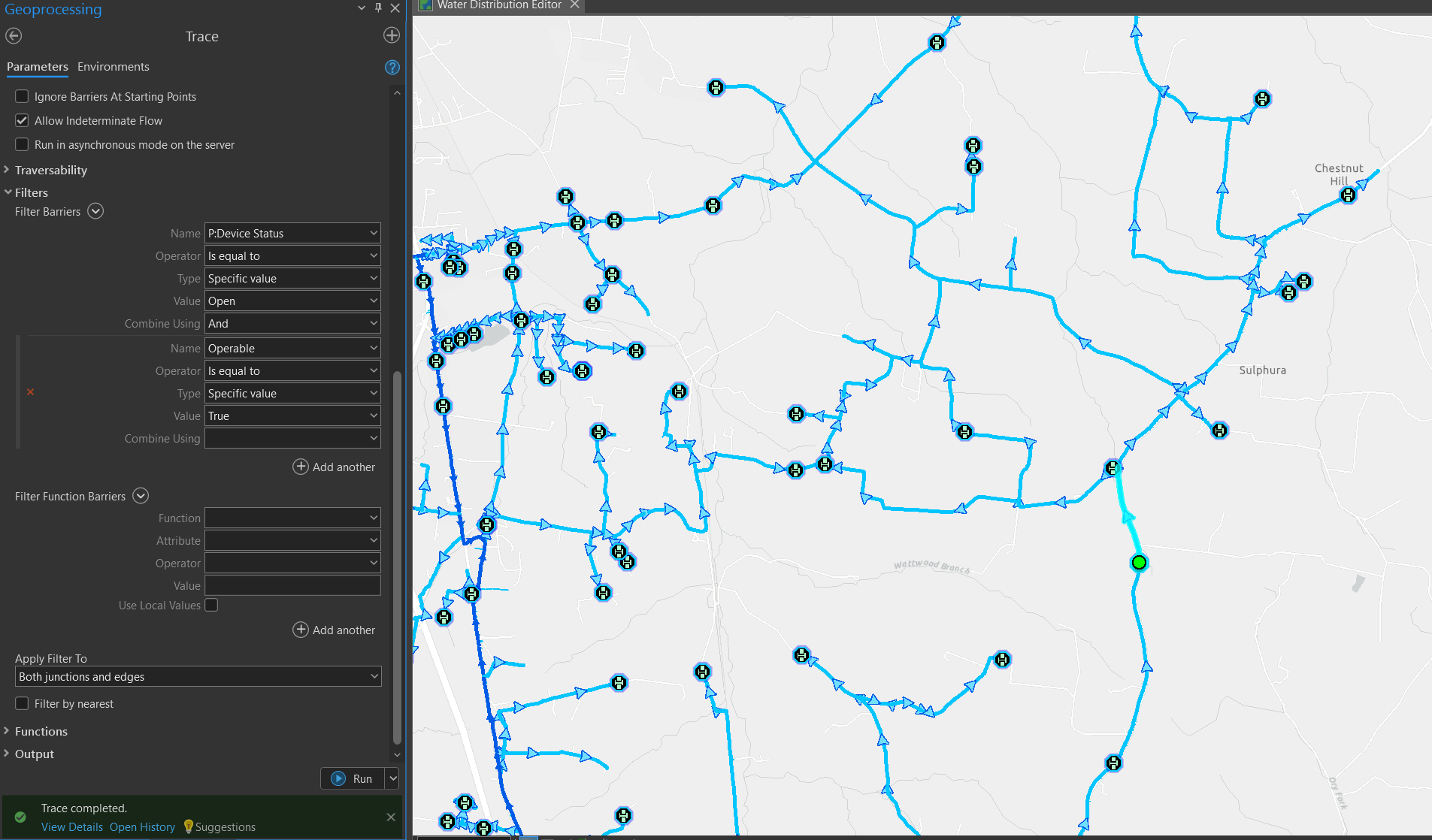
Task: Remove the Operable filter condition with red X
Action: (x=30, y=391)
